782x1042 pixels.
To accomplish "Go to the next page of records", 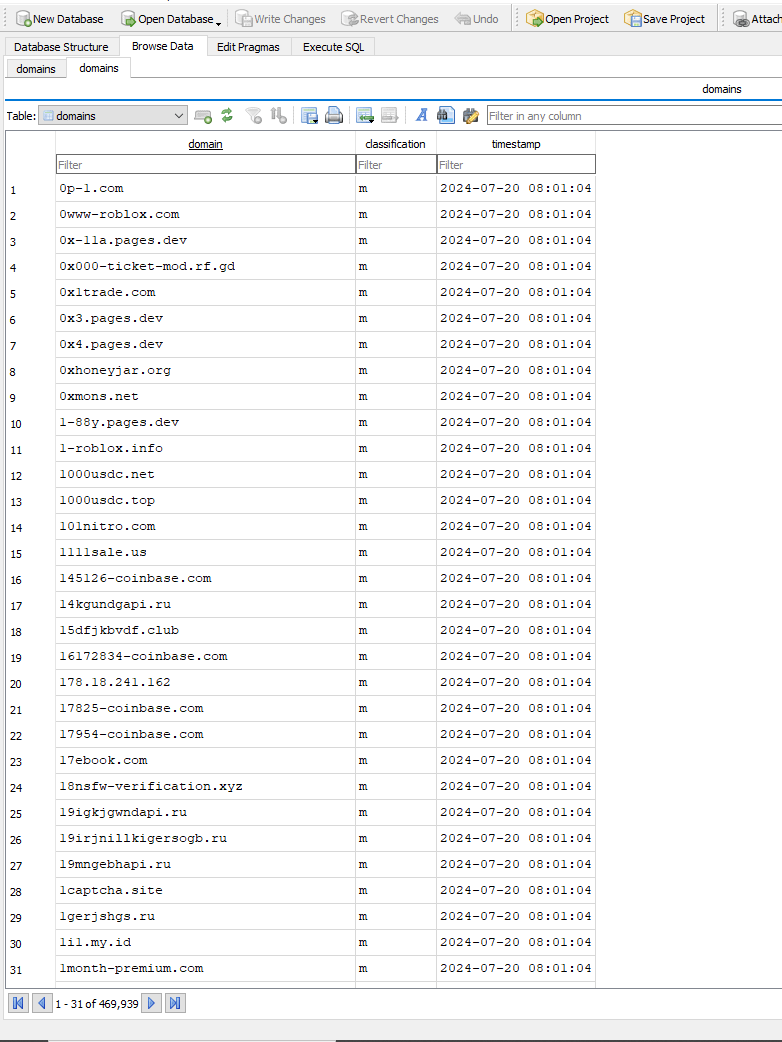I will pos(151,1003).
